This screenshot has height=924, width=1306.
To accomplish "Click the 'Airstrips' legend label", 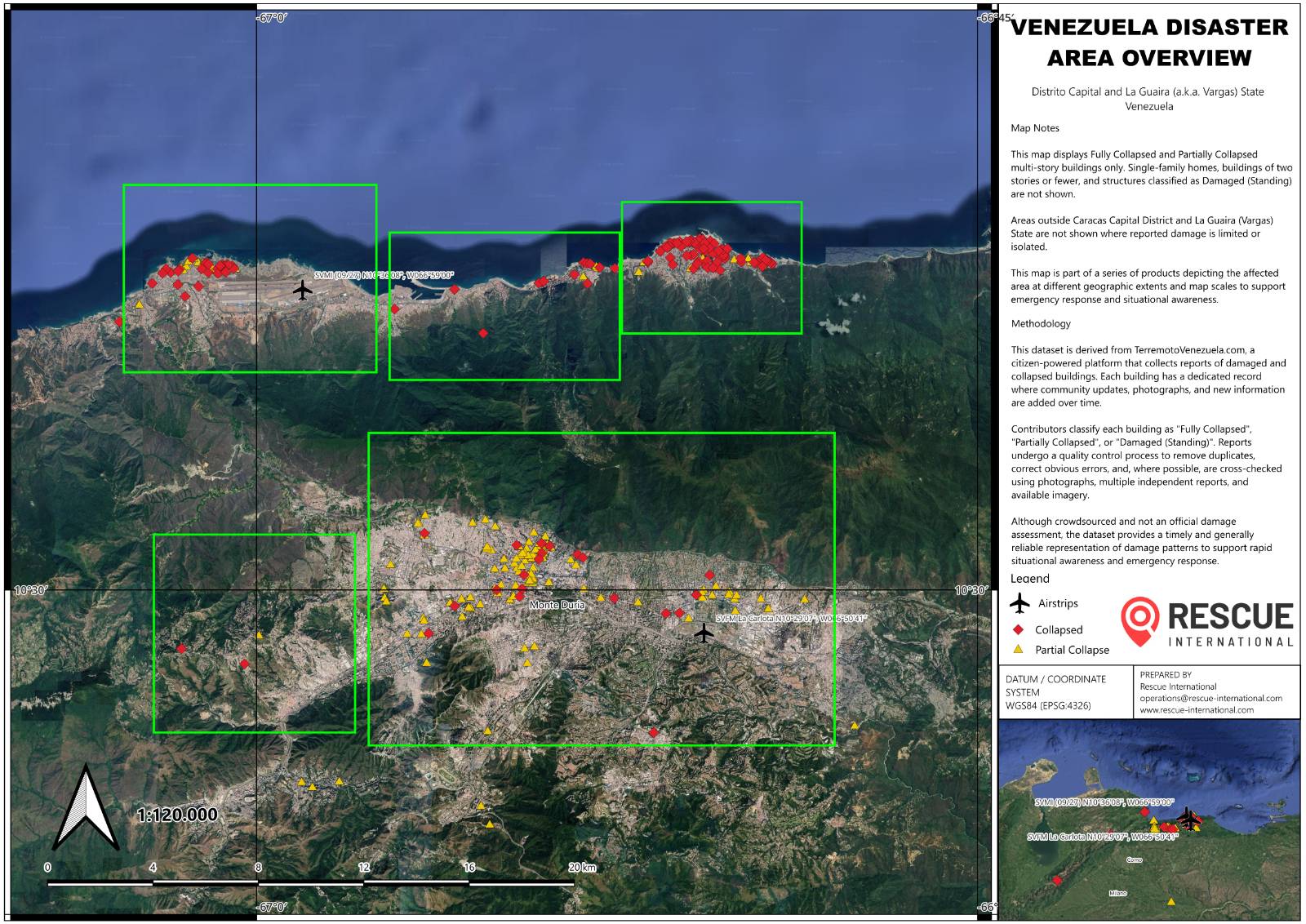I will click(x=1058, y=603).
